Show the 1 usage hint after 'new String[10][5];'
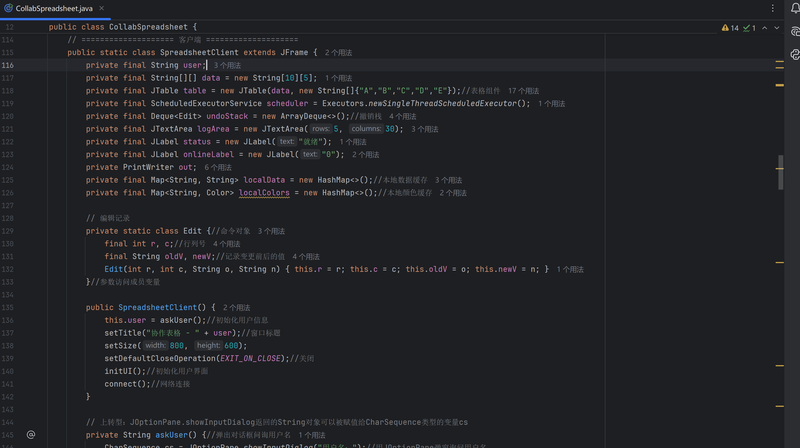The image size is (800, 448). (338, 78)
